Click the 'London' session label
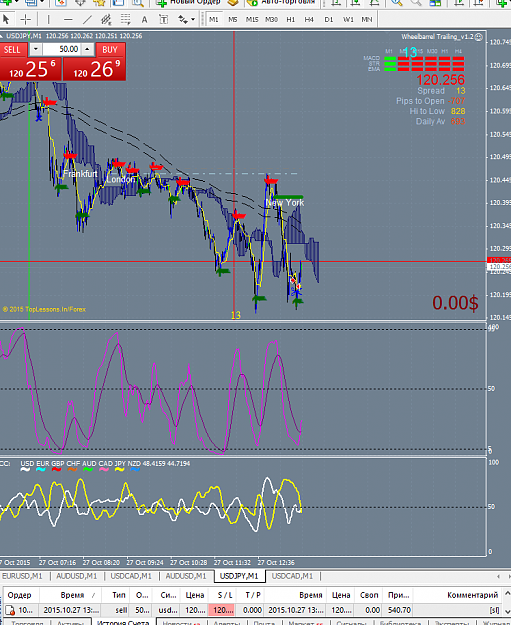Screen dimensions: 511x625 [x=121, y=179]
